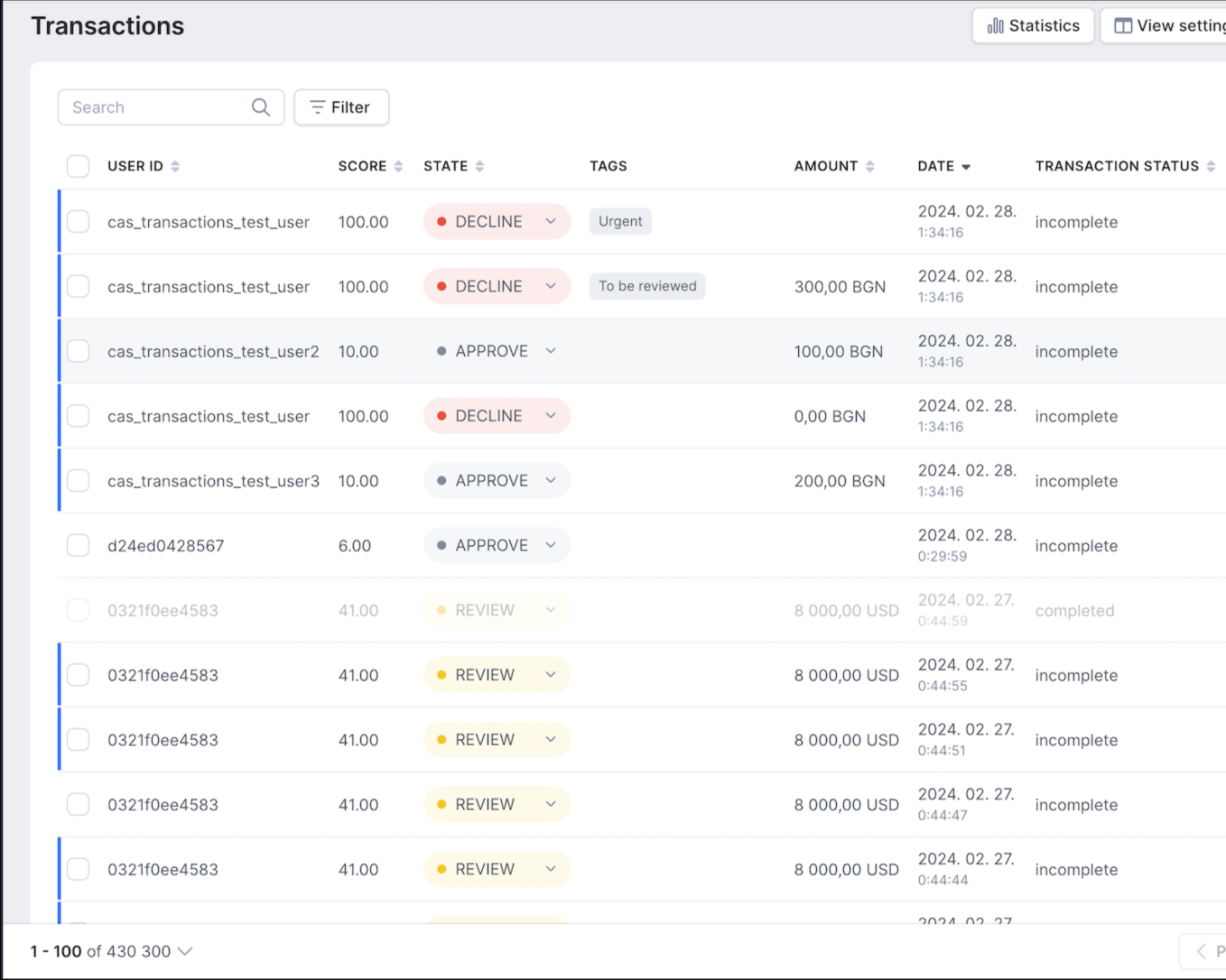
Task: Sort by Amount column arrows
Action: (x=869, y=166)
